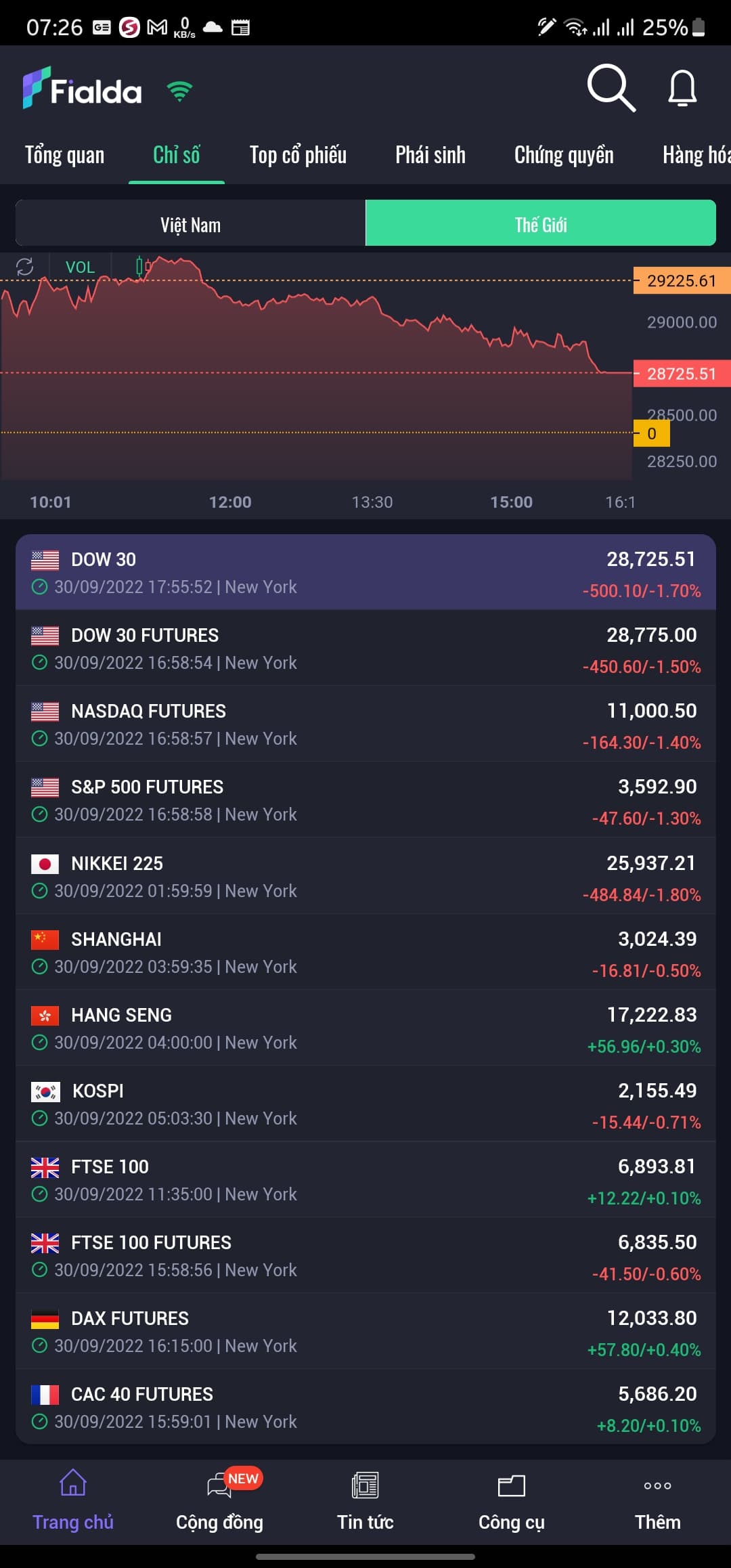Open Phái sinh tab
Screen dimensions: 731x1568
tap(430, 155)
